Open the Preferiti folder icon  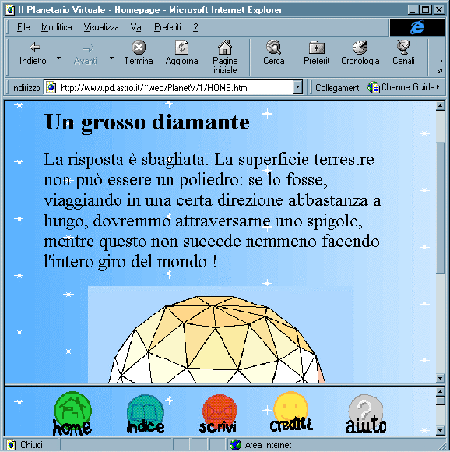point(316,48)
